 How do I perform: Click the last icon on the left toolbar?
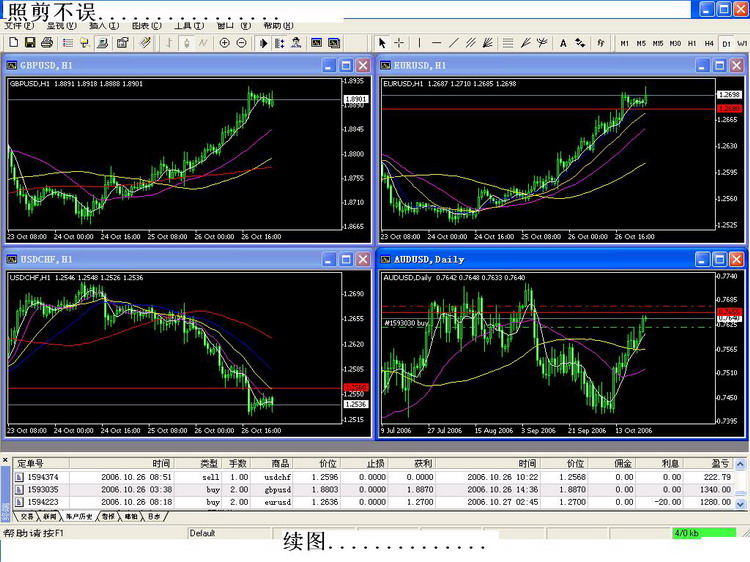click(x=334, y=43)
